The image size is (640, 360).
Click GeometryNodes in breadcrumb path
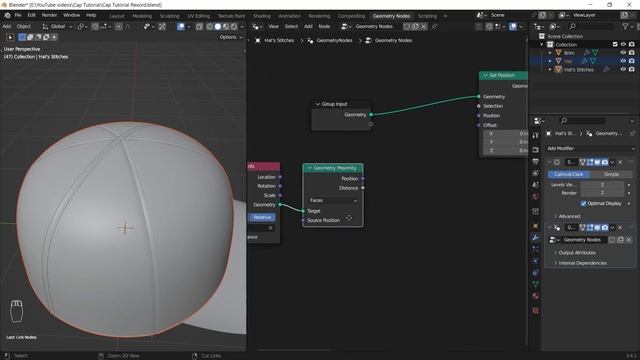point(334,40)
